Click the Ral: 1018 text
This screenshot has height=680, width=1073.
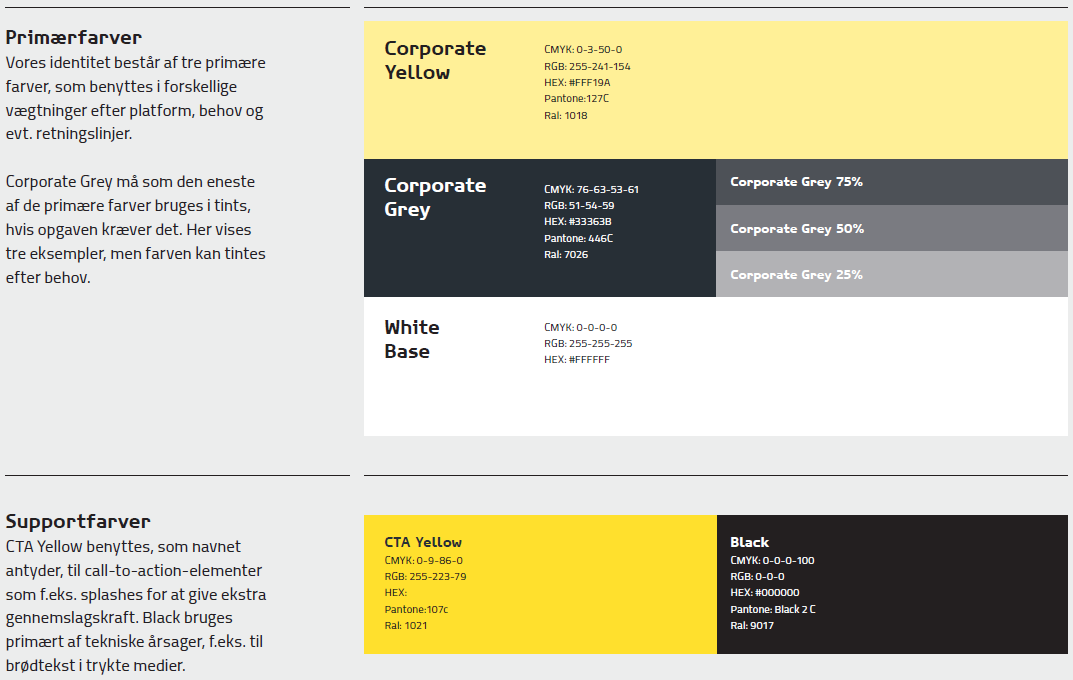(x=565, y=116)
